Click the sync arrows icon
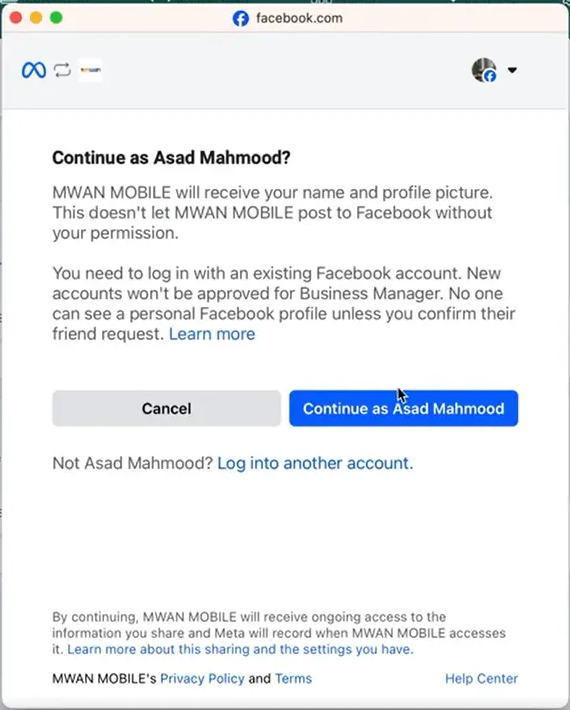 pyautogui.click(x=62, y=70)
